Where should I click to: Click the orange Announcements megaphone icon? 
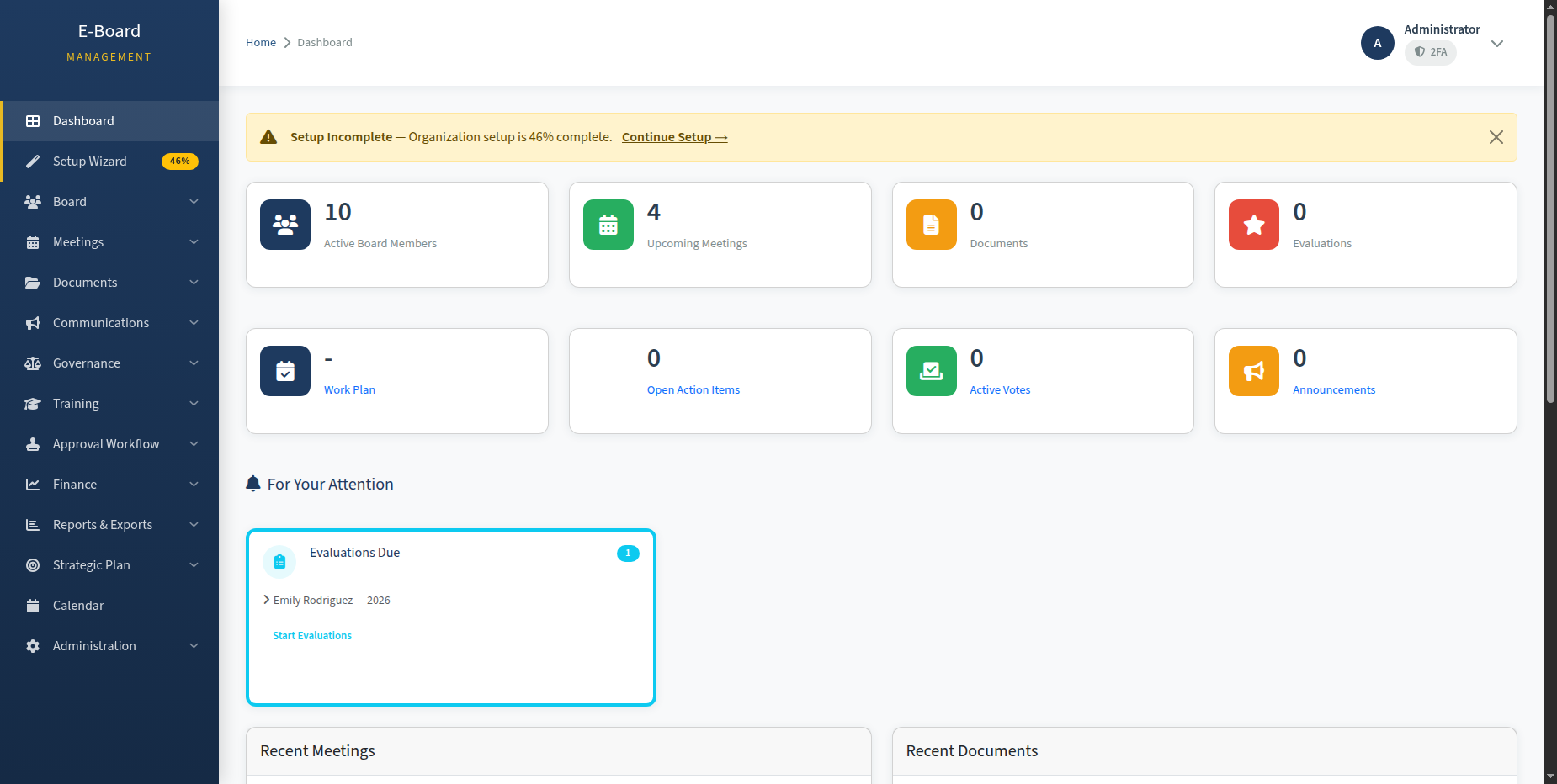click(1254, 371)
